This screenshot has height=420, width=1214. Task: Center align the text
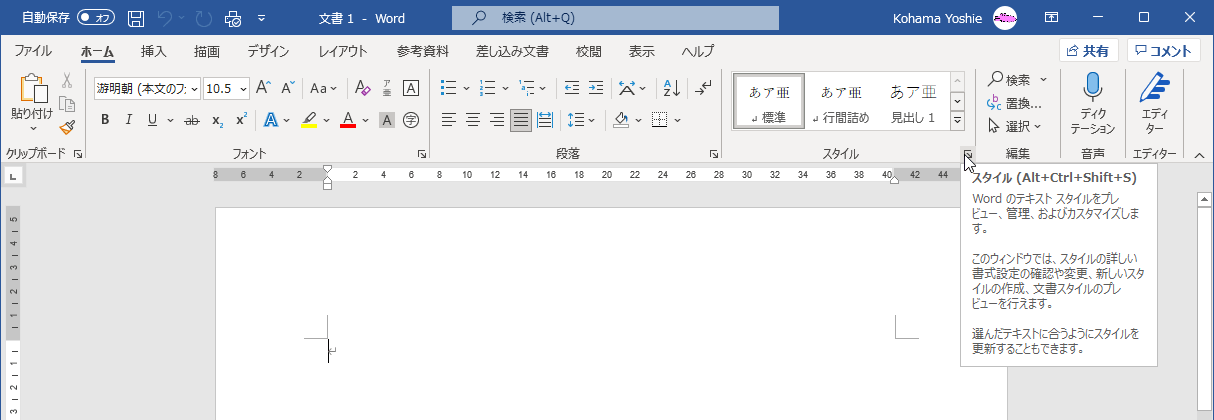473,121
